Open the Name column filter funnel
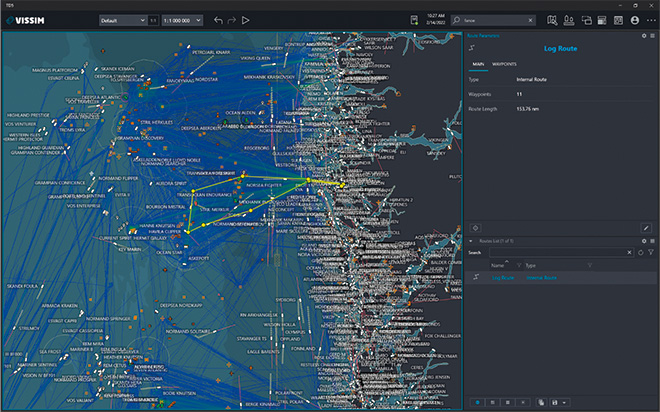 coord(519,266)
